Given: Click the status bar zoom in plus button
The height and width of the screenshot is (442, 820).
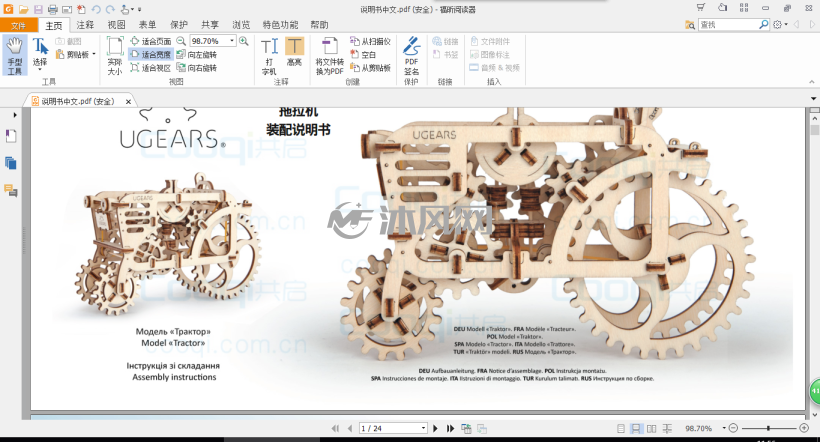Looking at the screenshot, I should coord(804,428).
